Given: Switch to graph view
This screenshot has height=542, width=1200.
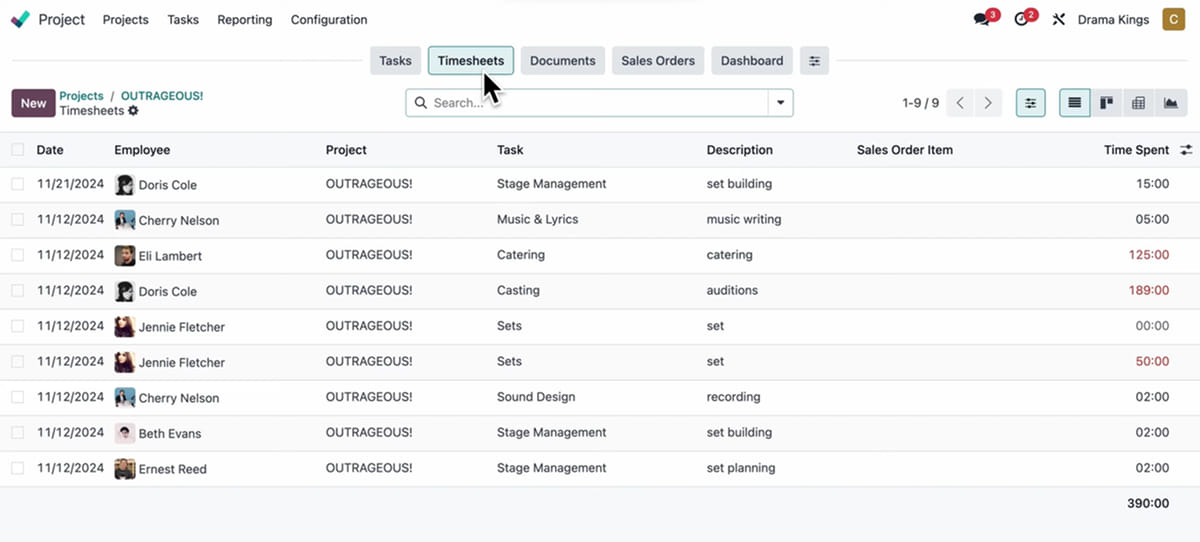Looking at the screenshot, I should (x=1170, y=103).
